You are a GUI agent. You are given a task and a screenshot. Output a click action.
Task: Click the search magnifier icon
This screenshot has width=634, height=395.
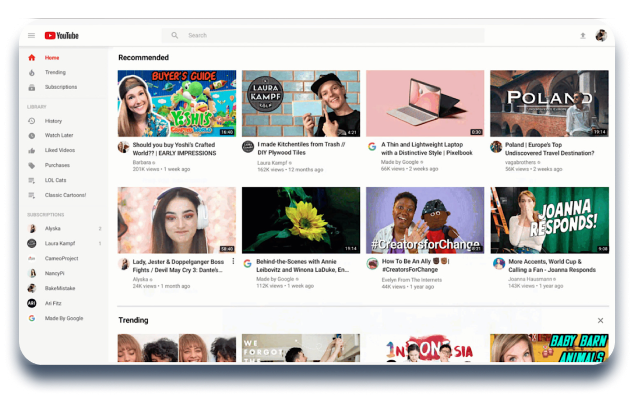(175, 36)
